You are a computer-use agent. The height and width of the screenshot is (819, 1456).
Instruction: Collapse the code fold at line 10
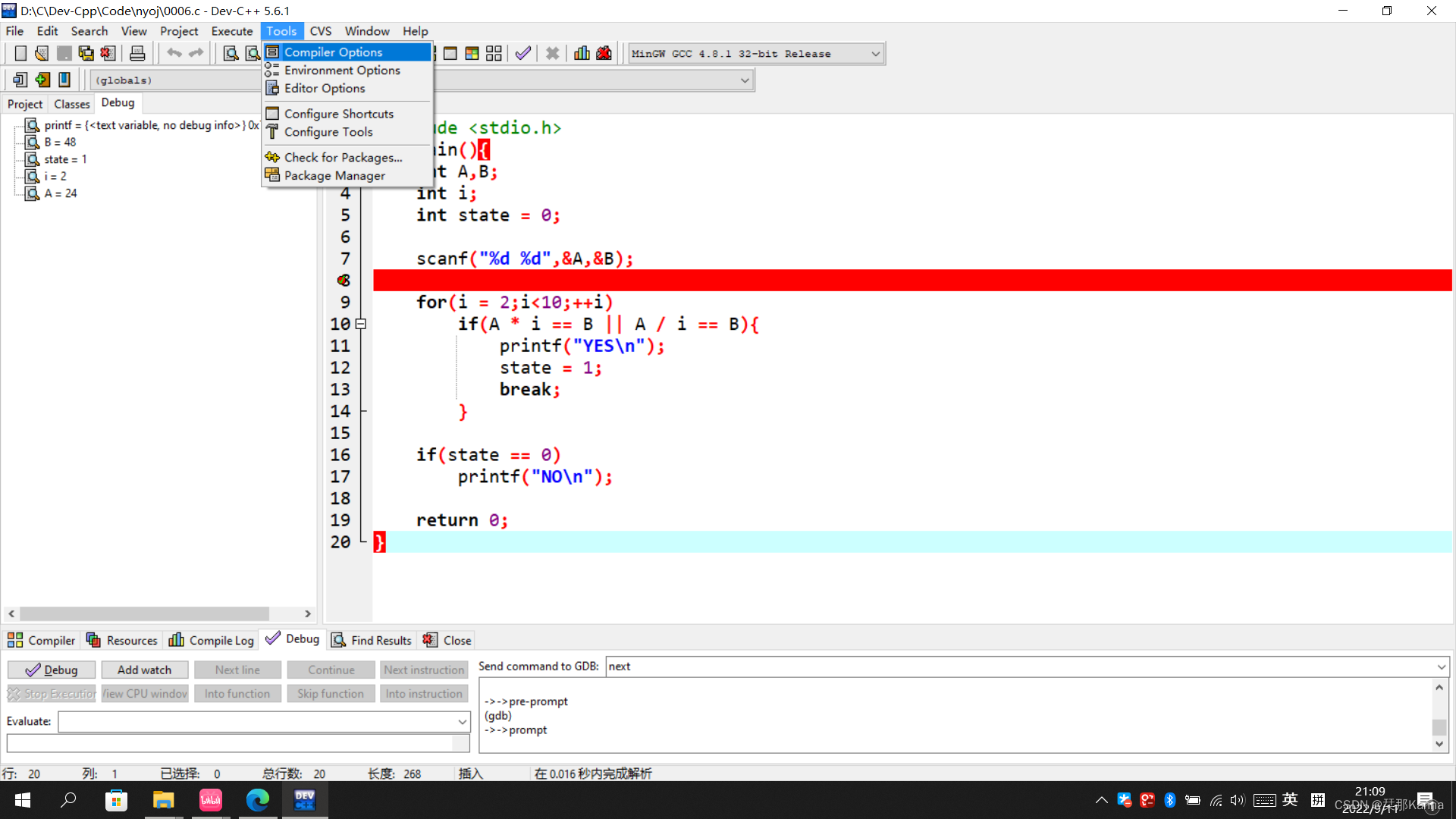pyautogui.click(x=360, y=324)
